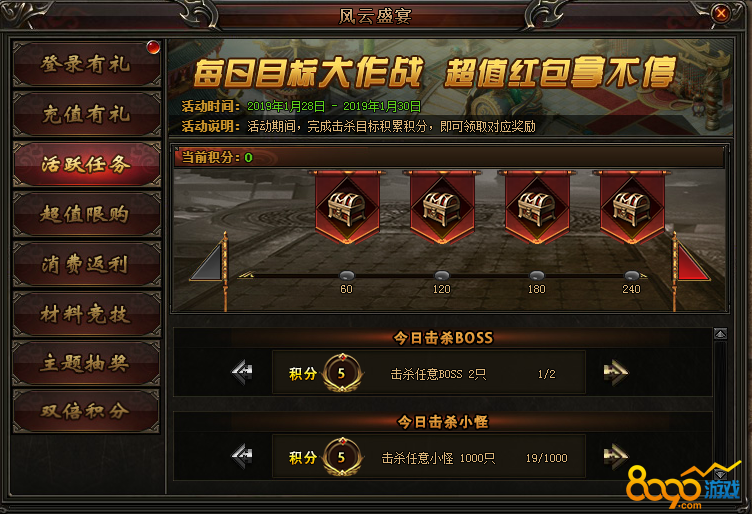The width and height of the screenshot is (752, 514).
Task: Switch to the 充值有礼 tab
Action: 86,114
